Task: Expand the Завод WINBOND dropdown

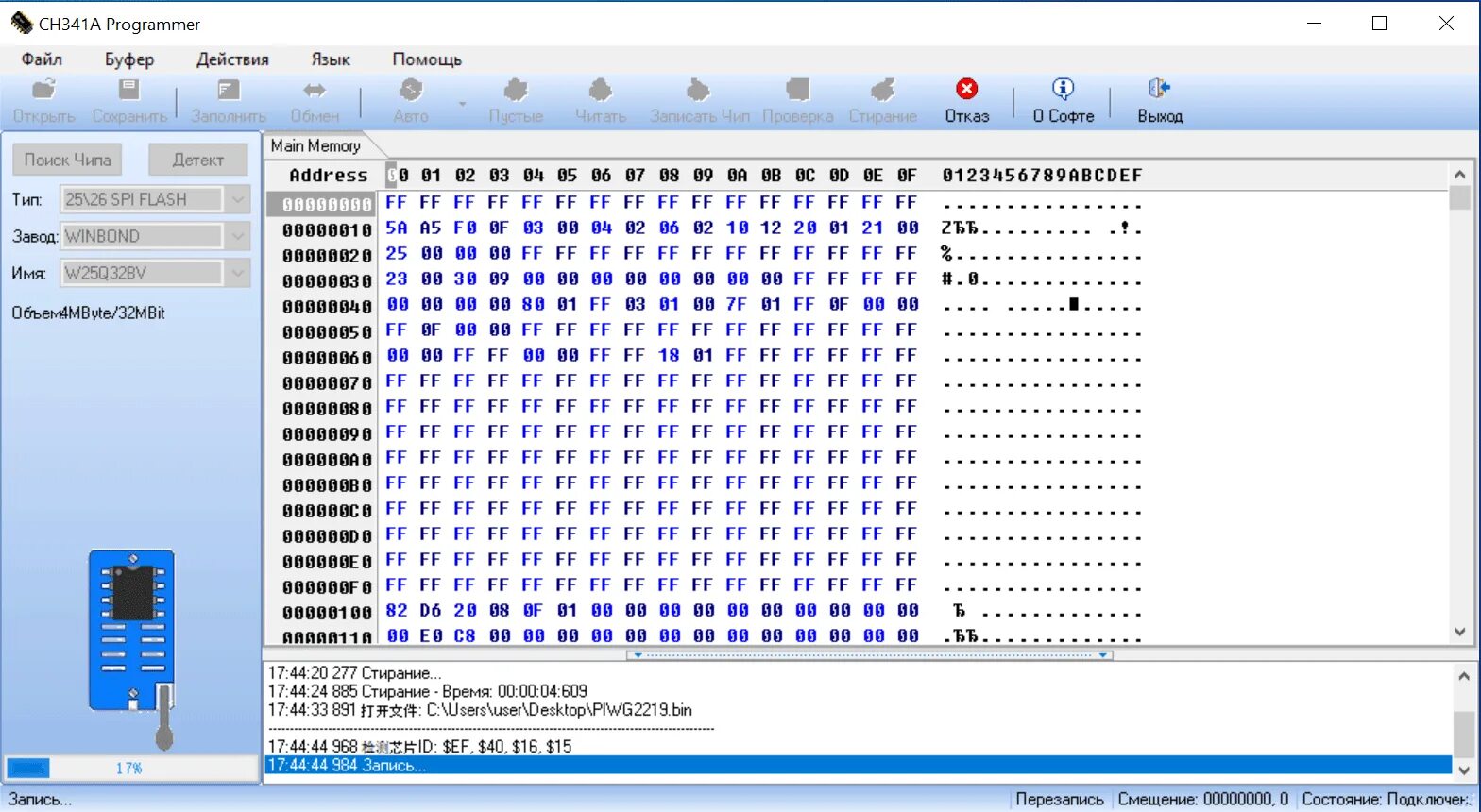Action: click(x=238, y=236)
